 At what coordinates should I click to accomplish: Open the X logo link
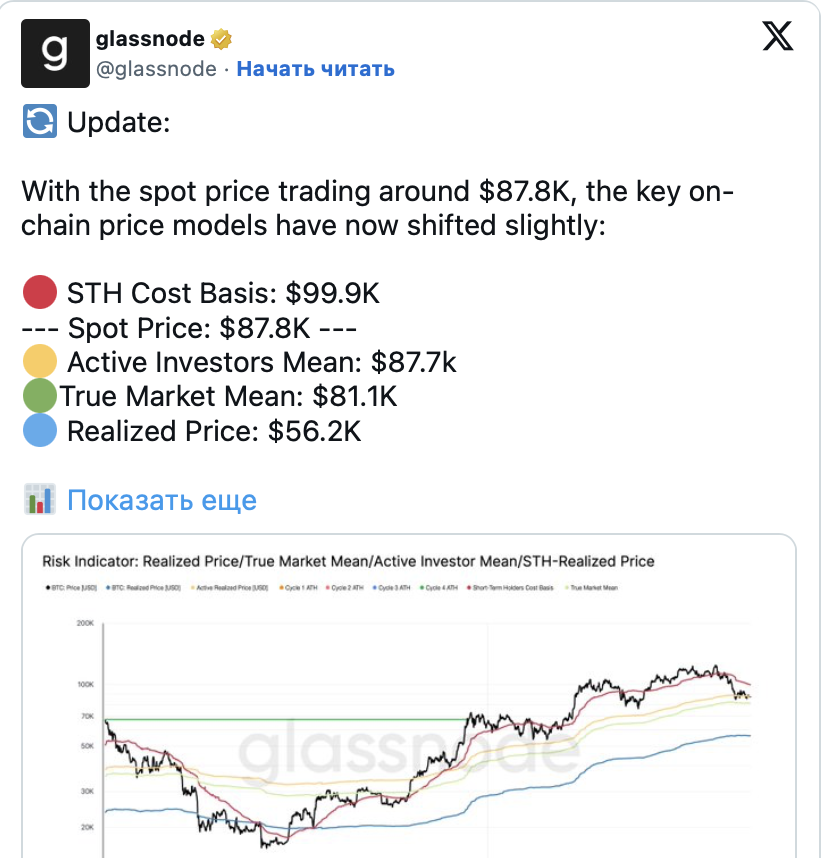[x=777, y=38]
